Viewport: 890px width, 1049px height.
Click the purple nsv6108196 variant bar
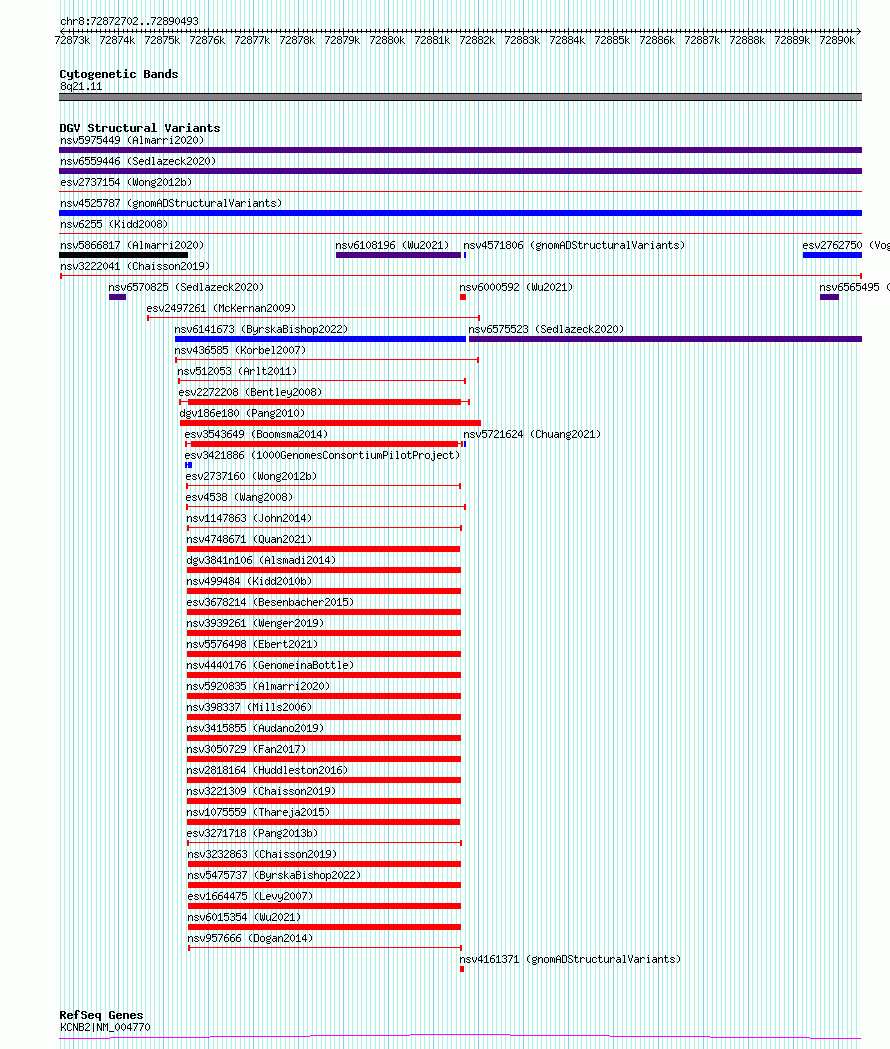tap(398, 255)
